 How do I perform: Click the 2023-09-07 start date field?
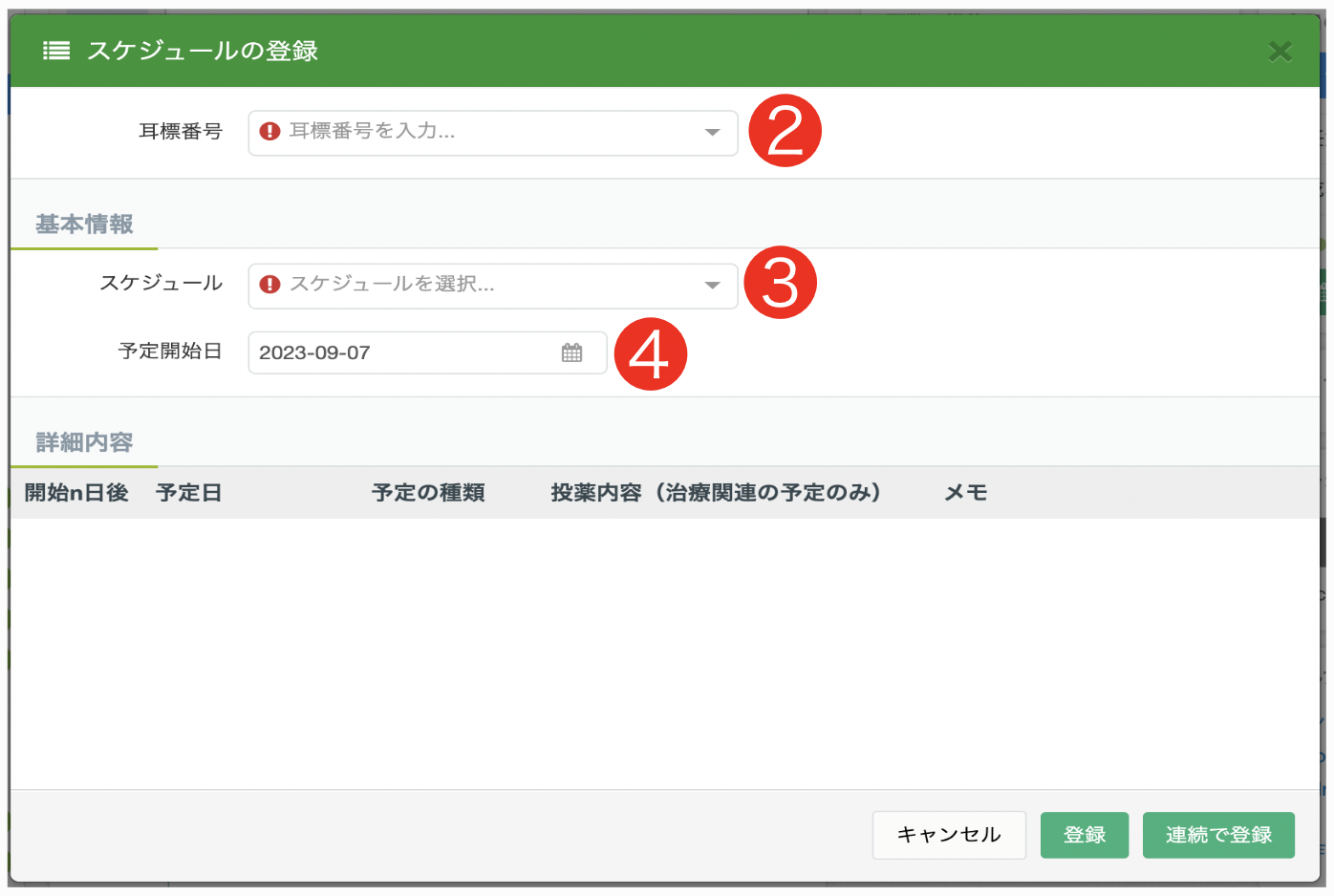pos(427,352)
